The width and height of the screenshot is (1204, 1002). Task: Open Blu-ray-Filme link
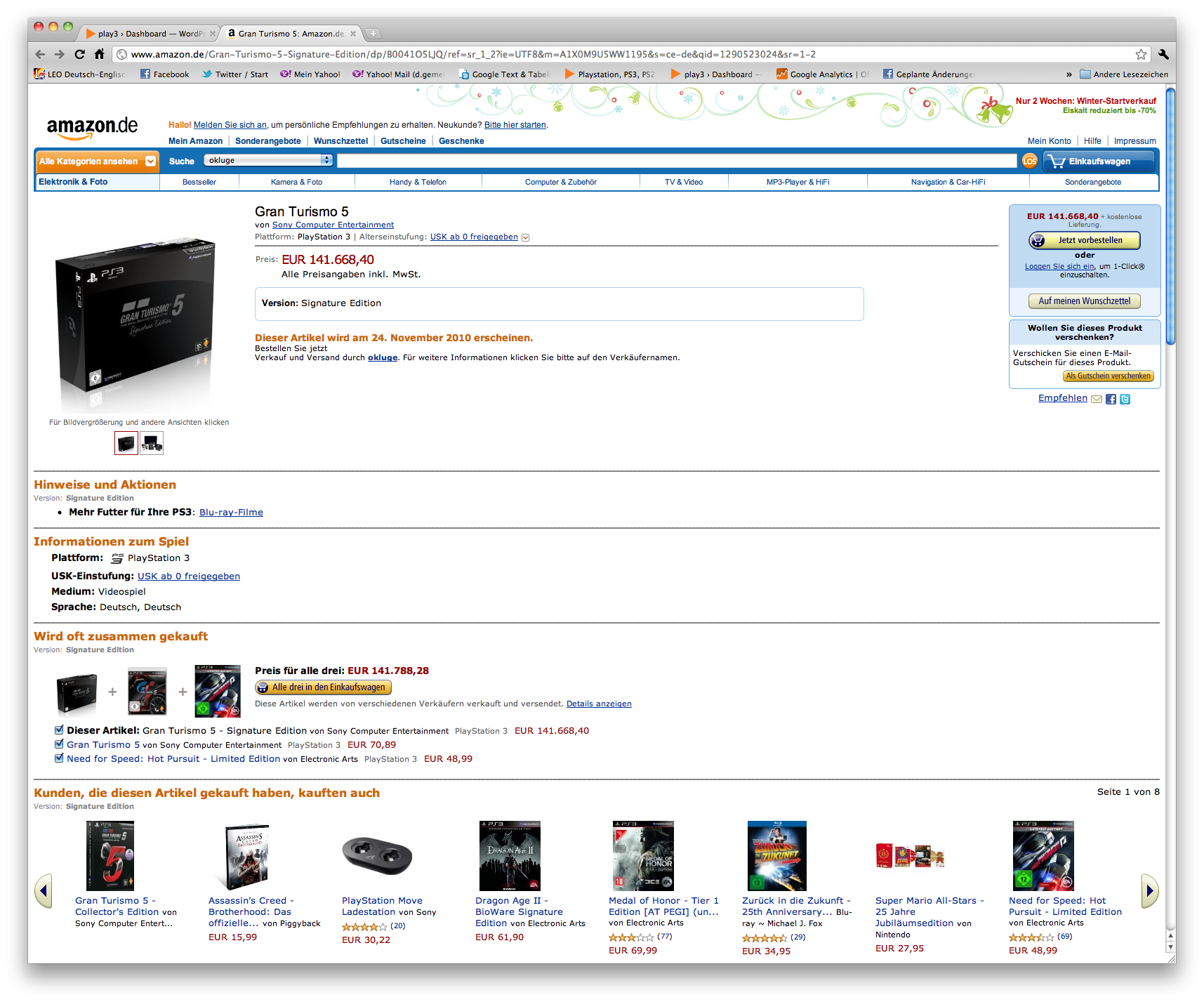coord(231,512)
